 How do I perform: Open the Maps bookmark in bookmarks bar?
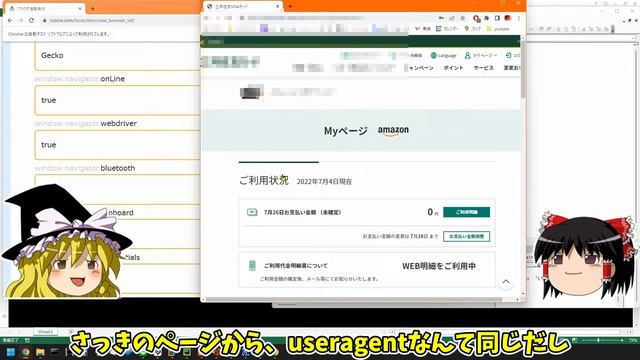tap(473, 29)
